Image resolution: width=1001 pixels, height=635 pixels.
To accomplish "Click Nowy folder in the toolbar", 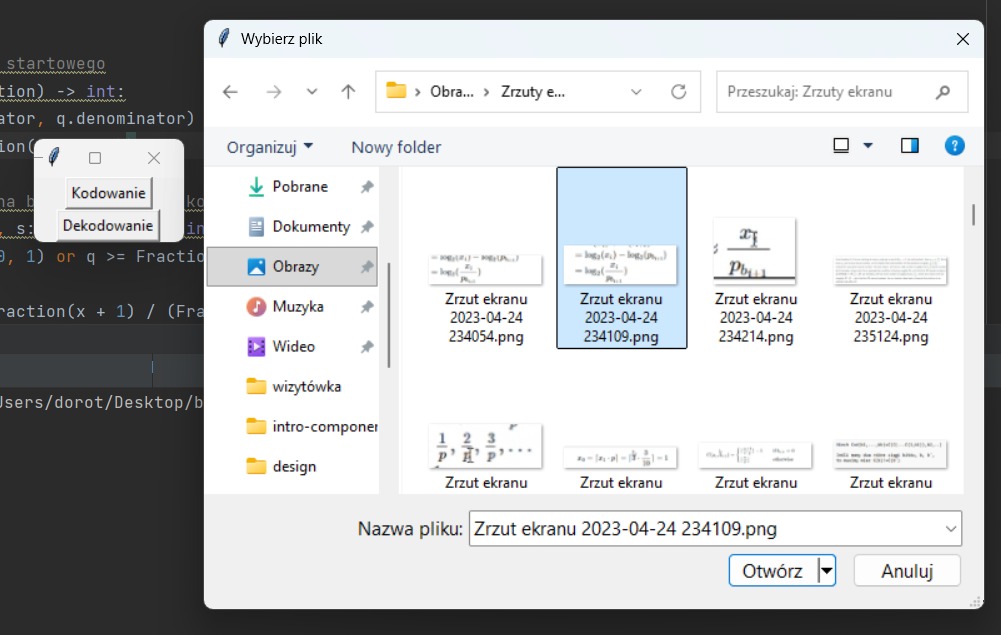I will [396, 147].
